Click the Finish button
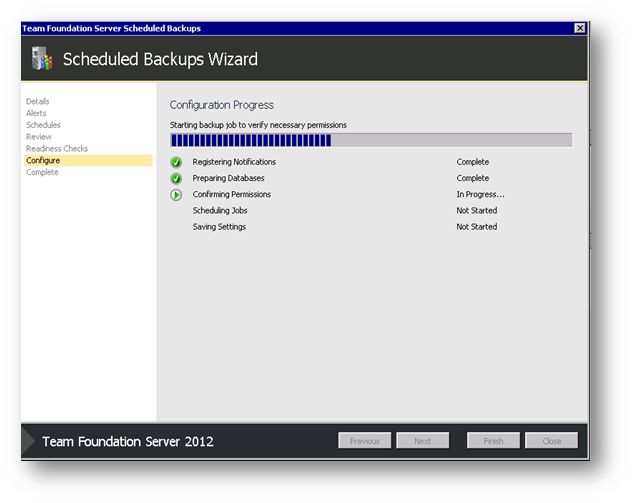633x503 pixels. (x=493, y=440)
